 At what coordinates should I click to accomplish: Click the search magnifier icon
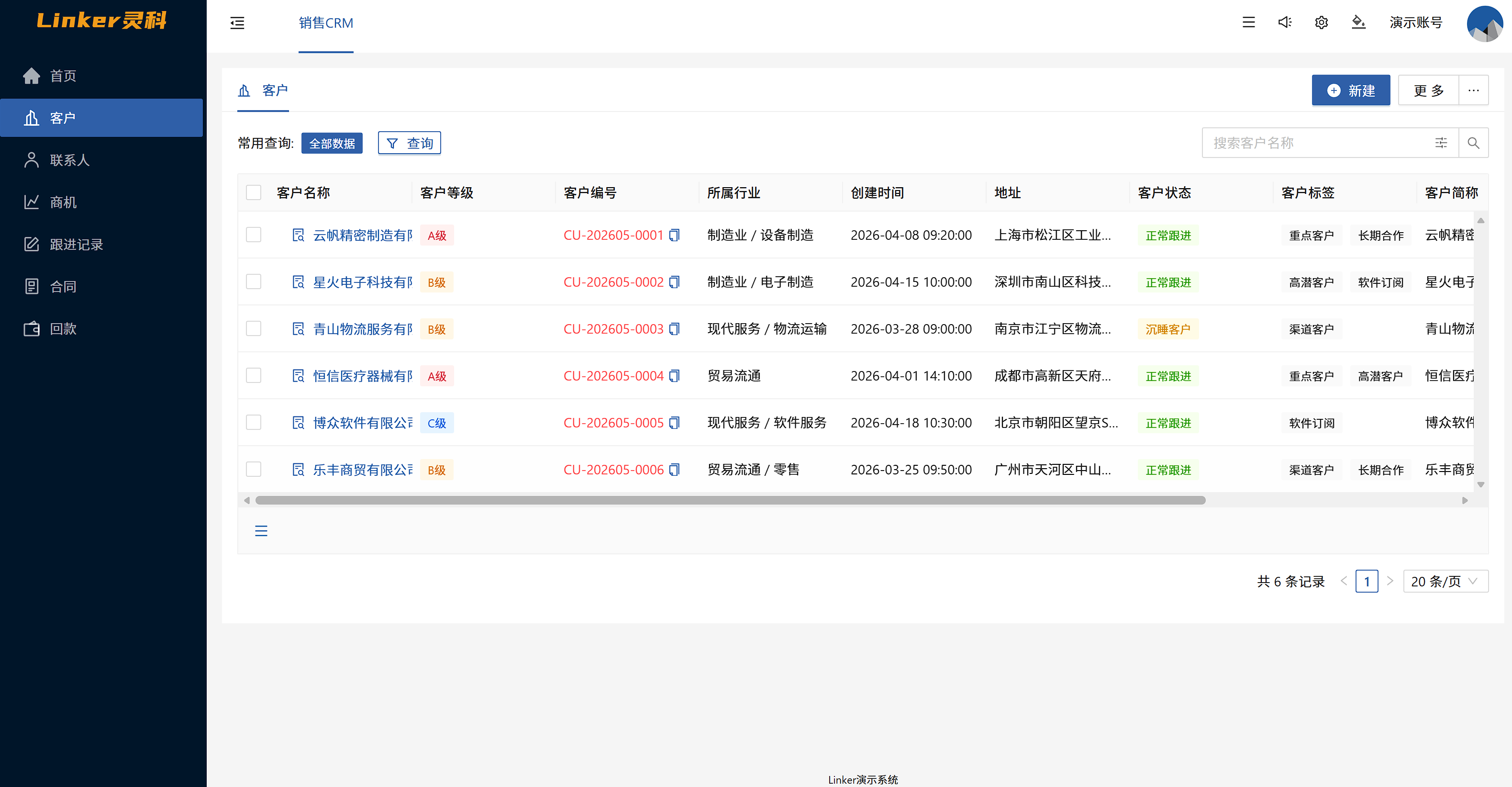[1473, 143]
